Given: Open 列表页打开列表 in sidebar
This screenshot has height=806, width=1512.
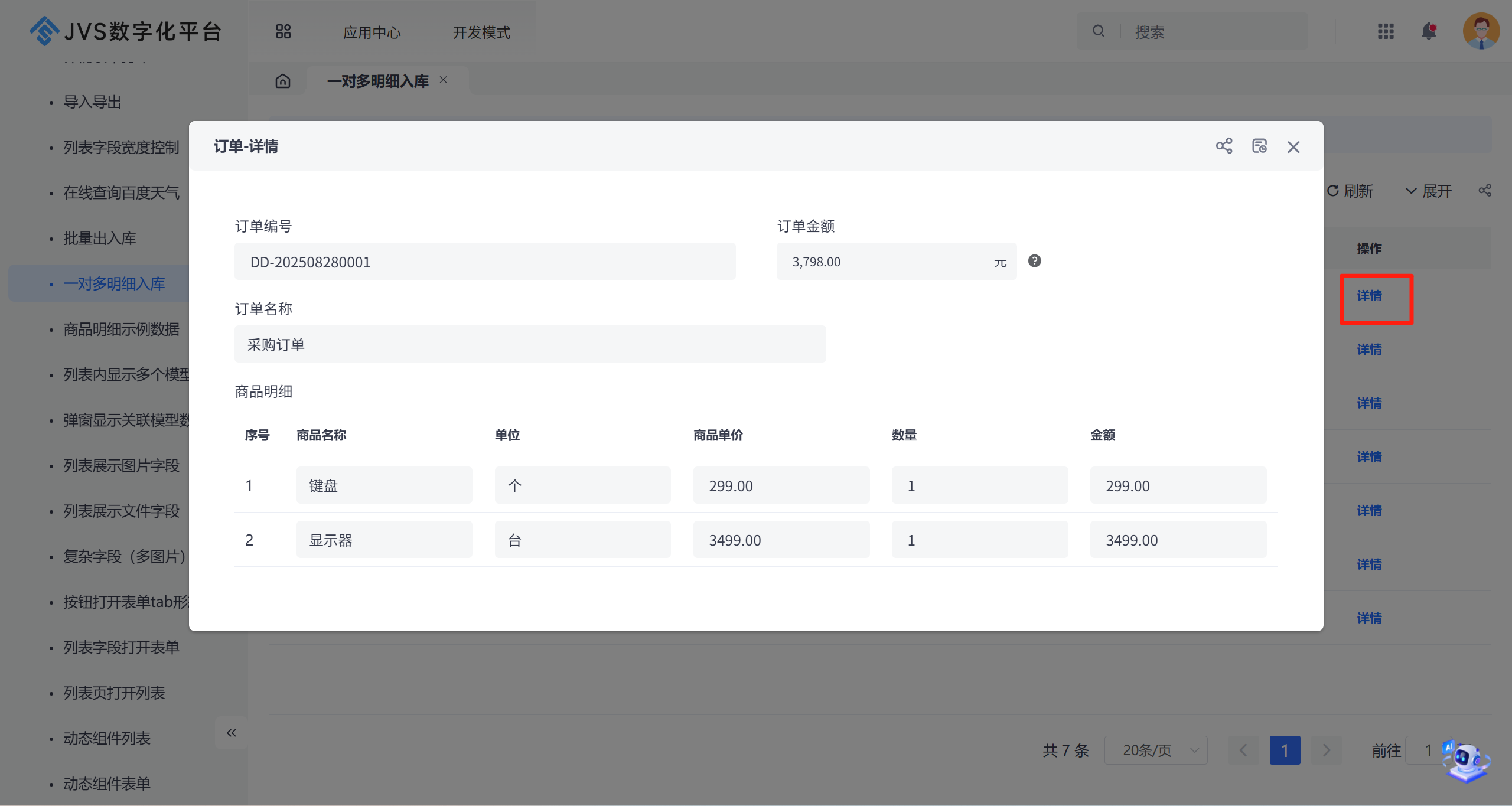Looking at the screenshot, I should (x=114, y=693).
